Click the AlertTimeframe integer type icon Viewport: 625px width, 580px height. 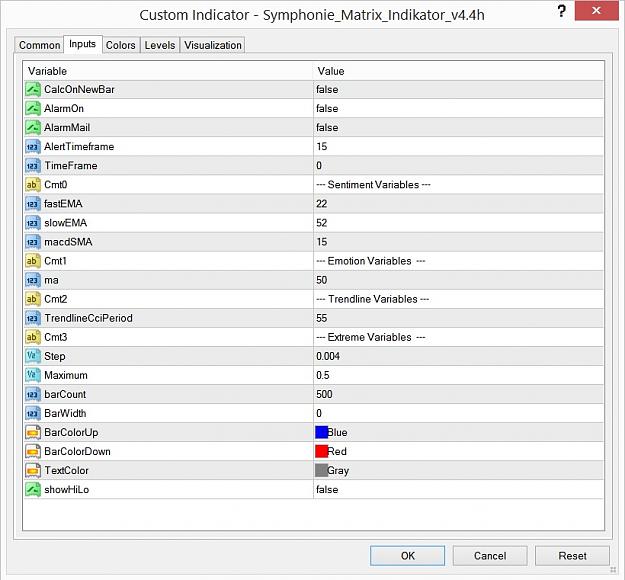click(33, 147)
